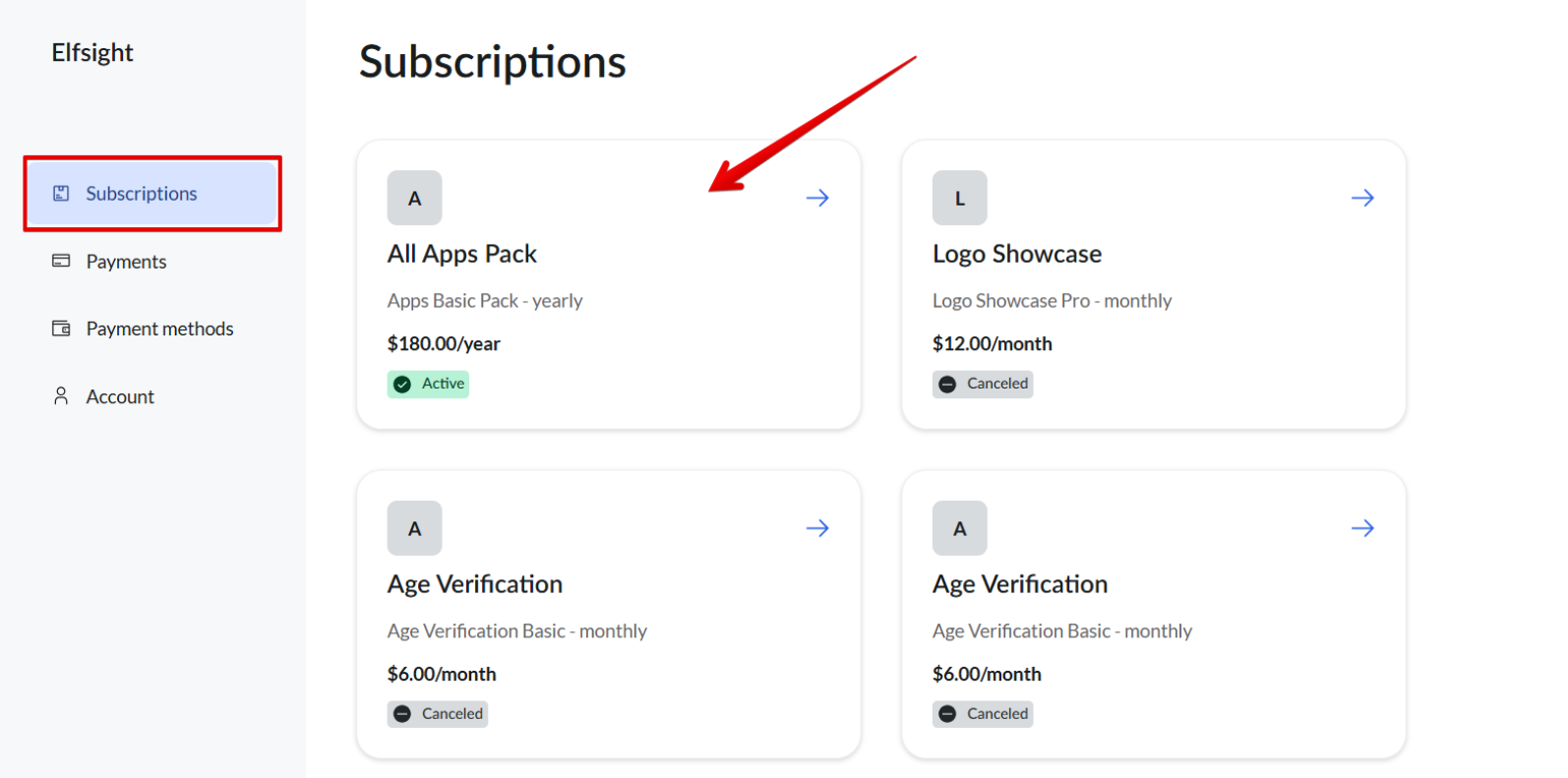This screenshot has width=1568, height=778.
Task: Click the Subscriptions sidebar icon
Action: pyautogui.click(x=61, y=194)
